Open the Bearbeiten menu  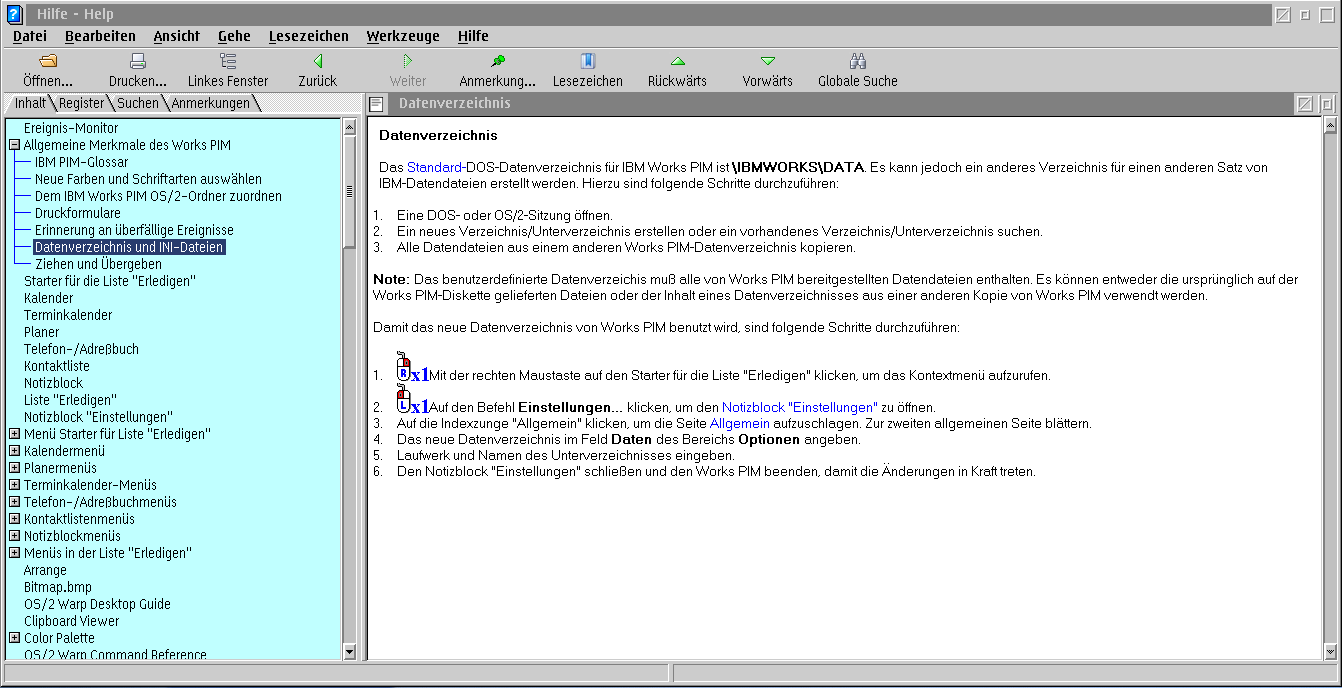(x=100, y=36)
